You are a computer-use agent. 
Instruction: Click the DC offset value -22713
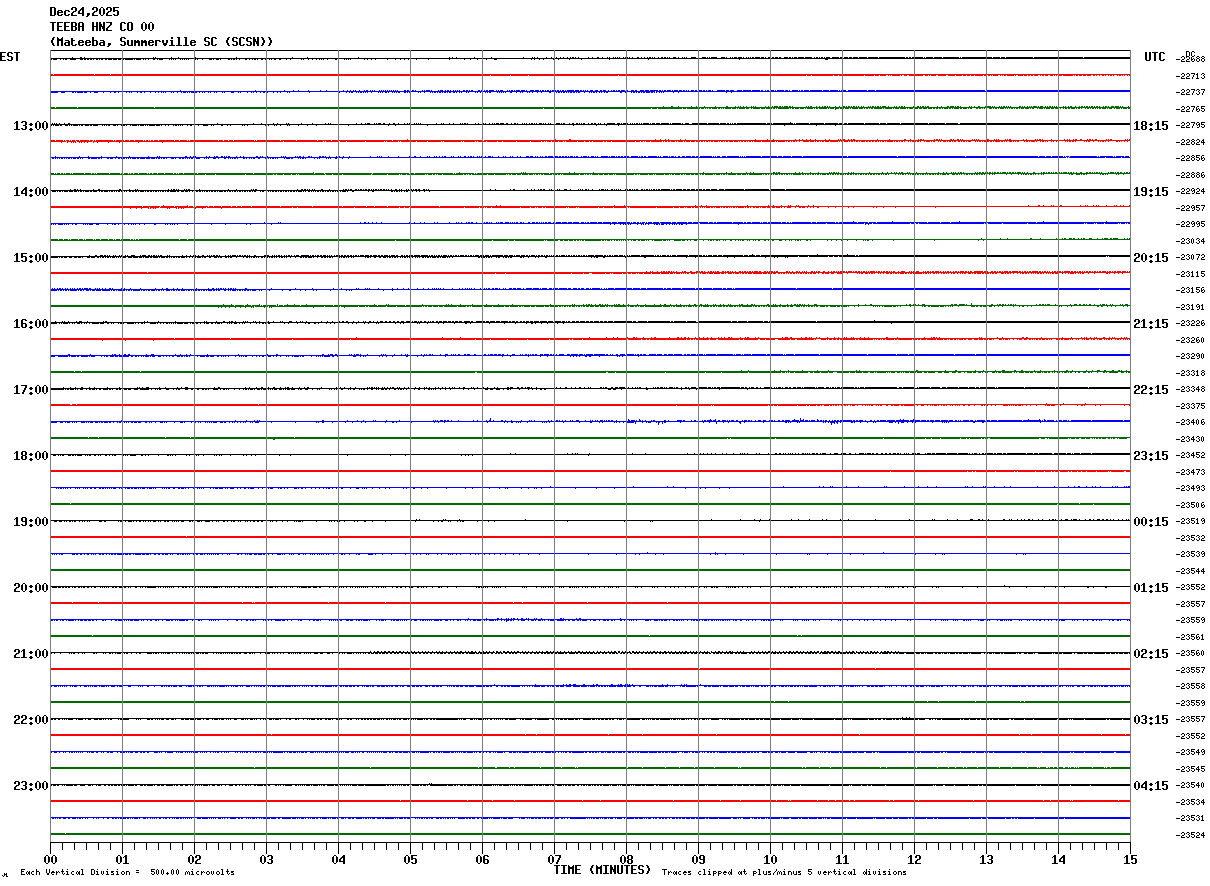pos(1190,76)
